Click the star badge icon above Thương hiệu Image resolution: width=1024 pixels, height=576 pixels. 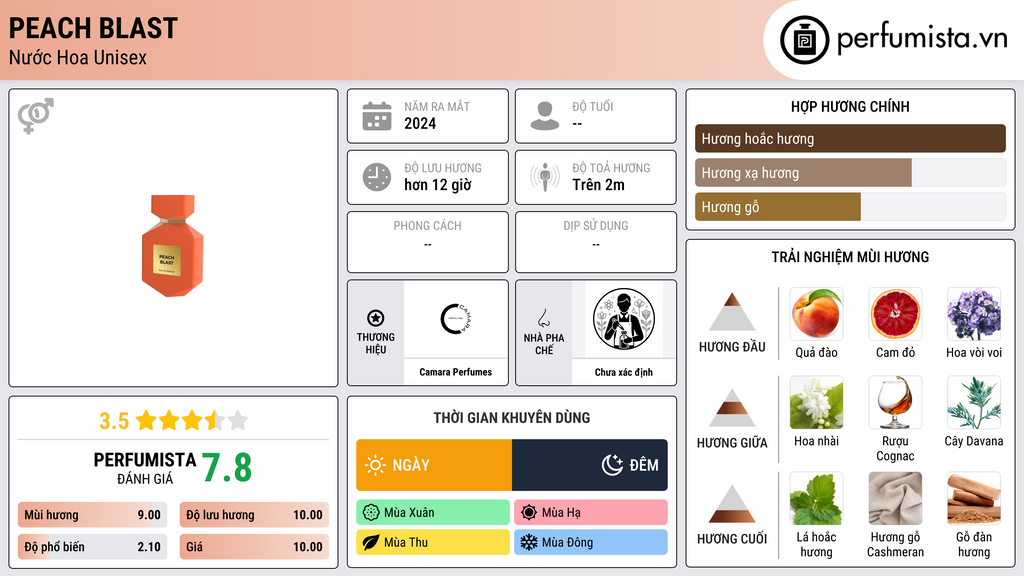376,318
